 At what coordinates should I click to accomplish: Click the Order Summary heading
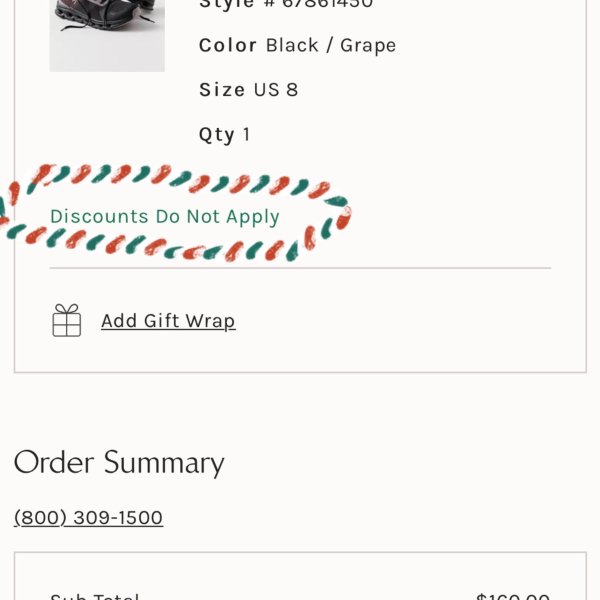(119, 463)
